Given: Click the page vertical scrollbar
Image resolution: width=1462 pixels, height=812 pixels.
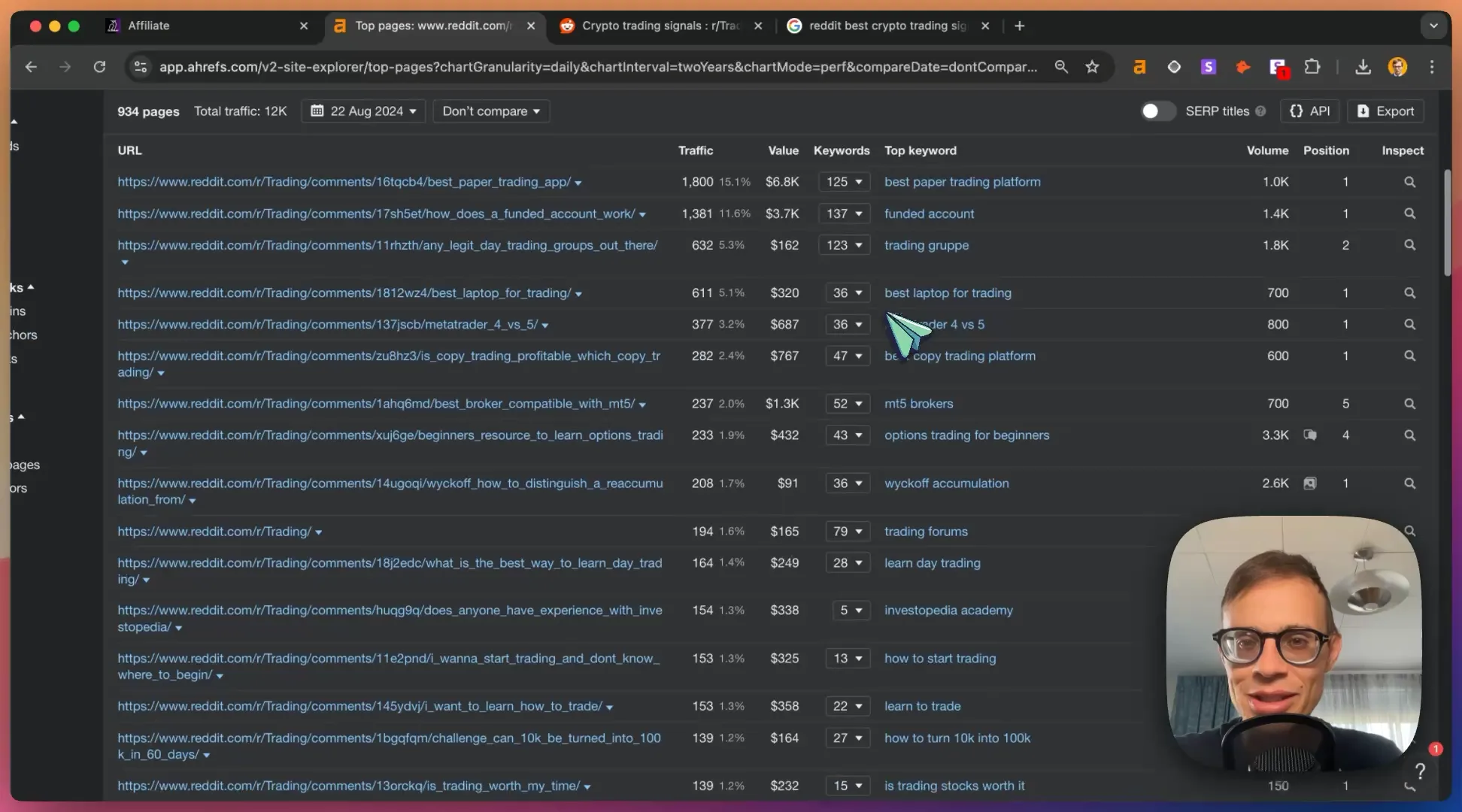Looking at the screenshot, I should (x=1447, y=223).
